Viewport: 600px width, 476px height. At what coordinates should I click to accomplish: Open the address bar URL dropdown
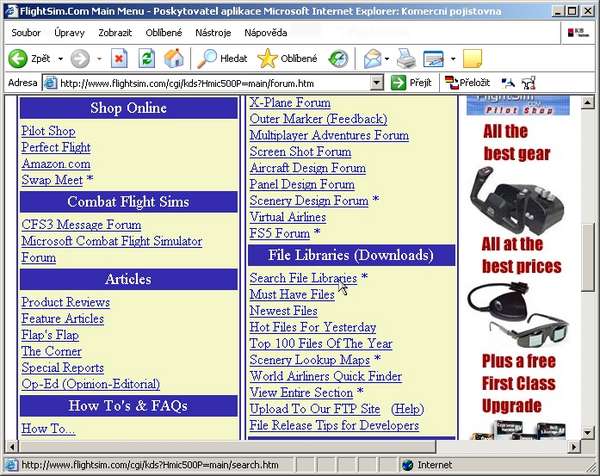click(377, 83)
